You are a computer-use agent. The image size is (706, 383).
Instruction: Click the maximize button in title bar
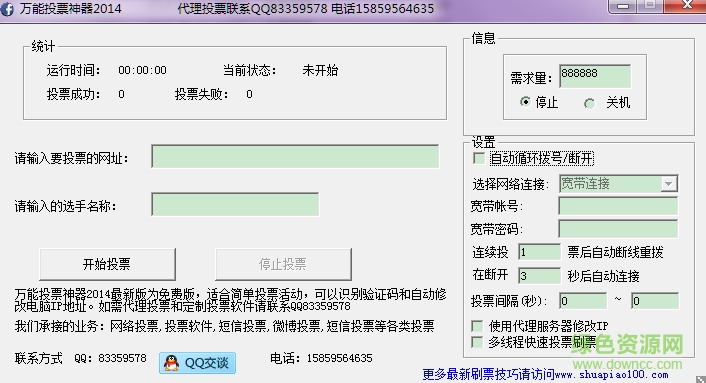[650, 6]
